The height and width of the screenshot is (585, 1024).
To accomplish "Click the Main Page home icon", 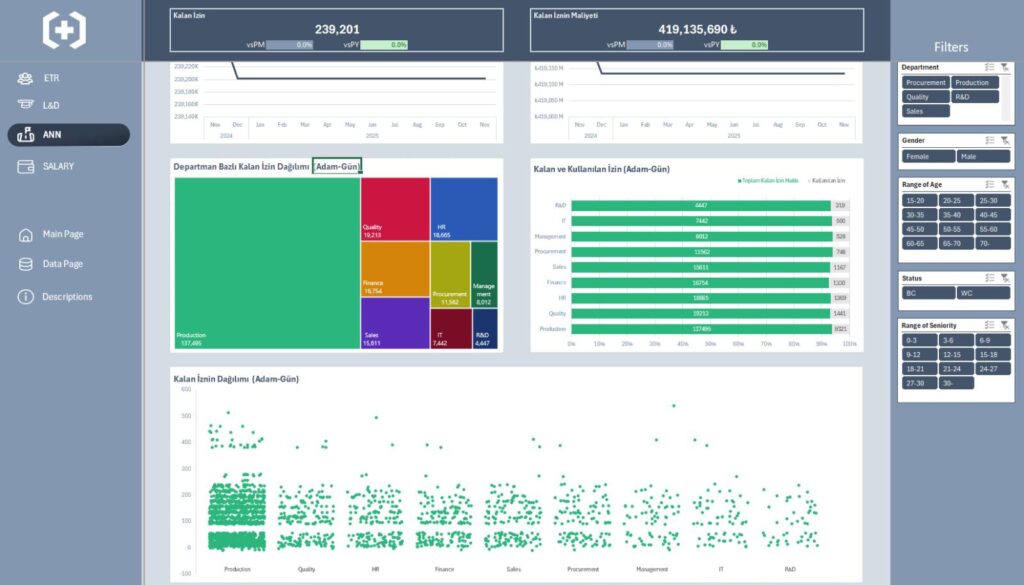I will (25, 235).
